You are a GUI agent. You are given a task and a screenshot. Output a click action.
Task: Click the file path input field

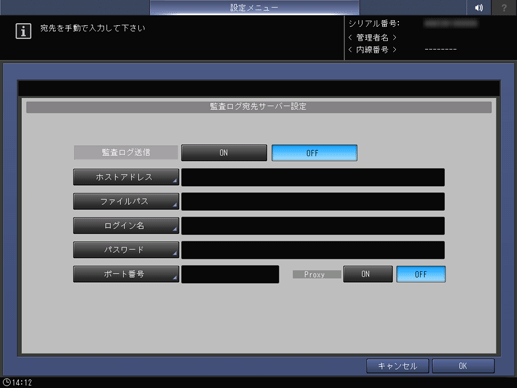tap(313, 201)
